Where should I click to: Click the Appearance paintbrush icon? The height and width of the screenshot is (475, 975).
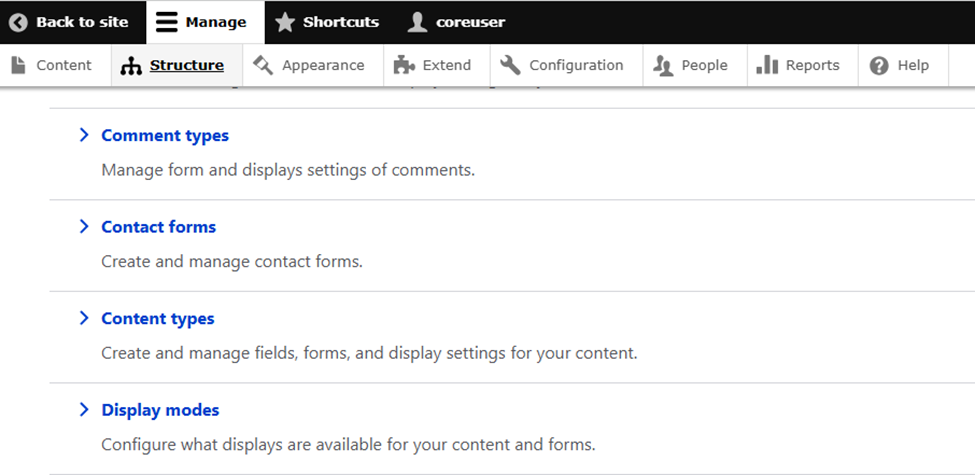[x=263, y=65]
